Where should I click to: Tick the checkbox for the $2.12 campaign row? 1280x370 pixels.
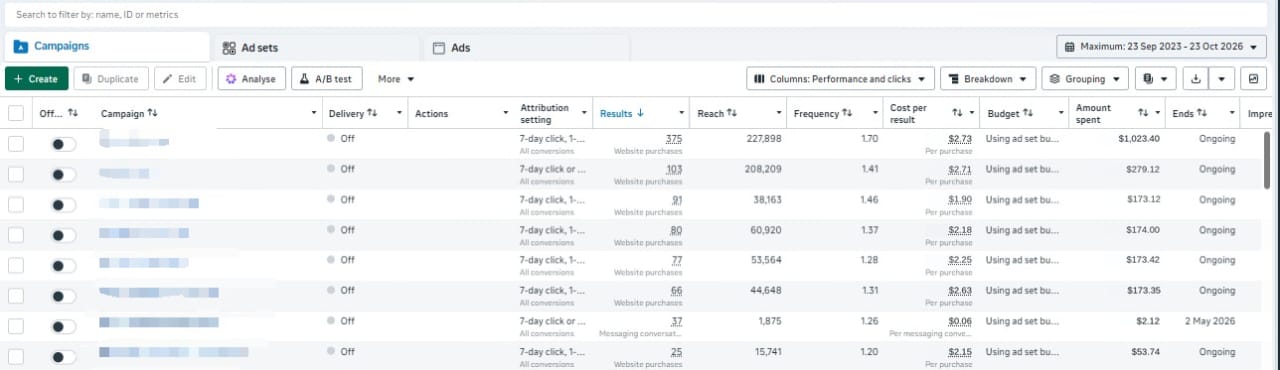[x=15, y=326]
